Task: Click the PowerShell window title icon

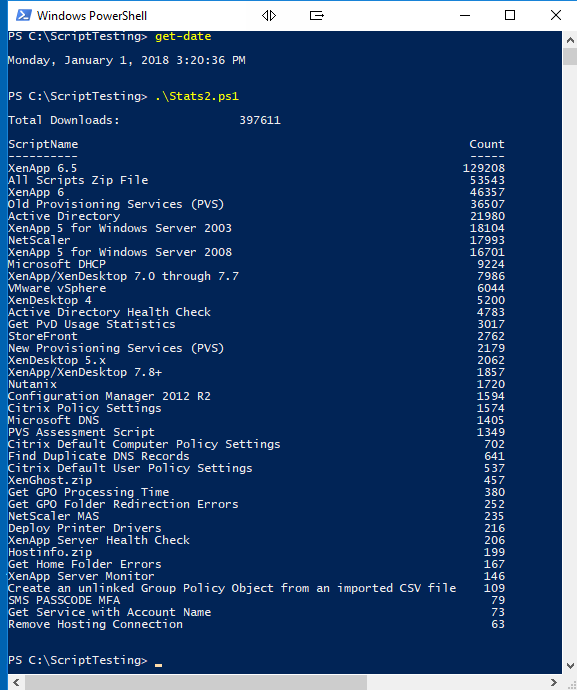Action: [x=23, y=15]
